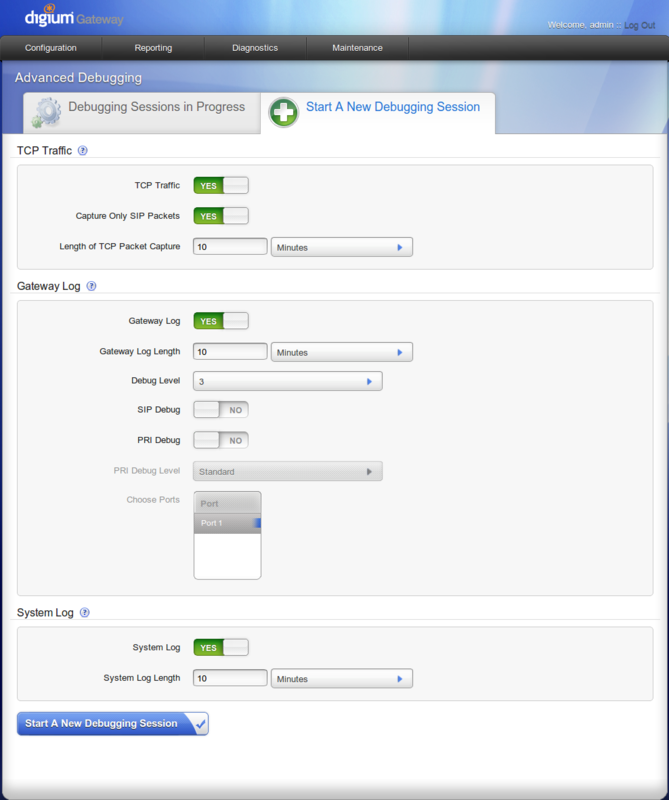The image size is (669, 800).
Task: Open the Configuration menu
Action: tap(51, 48)
